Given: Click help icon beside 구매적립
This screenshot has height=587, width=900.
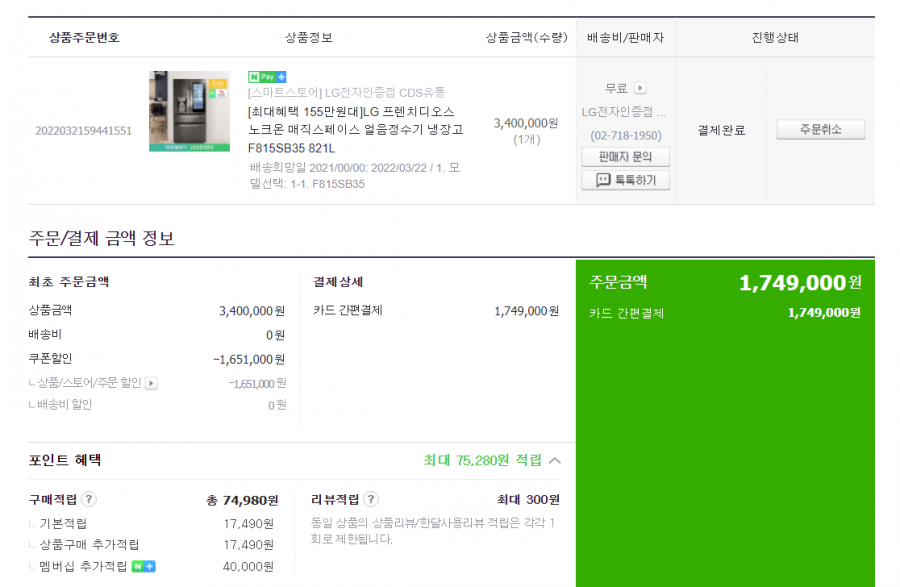Looking at the screenshot, I should (88, 499).
